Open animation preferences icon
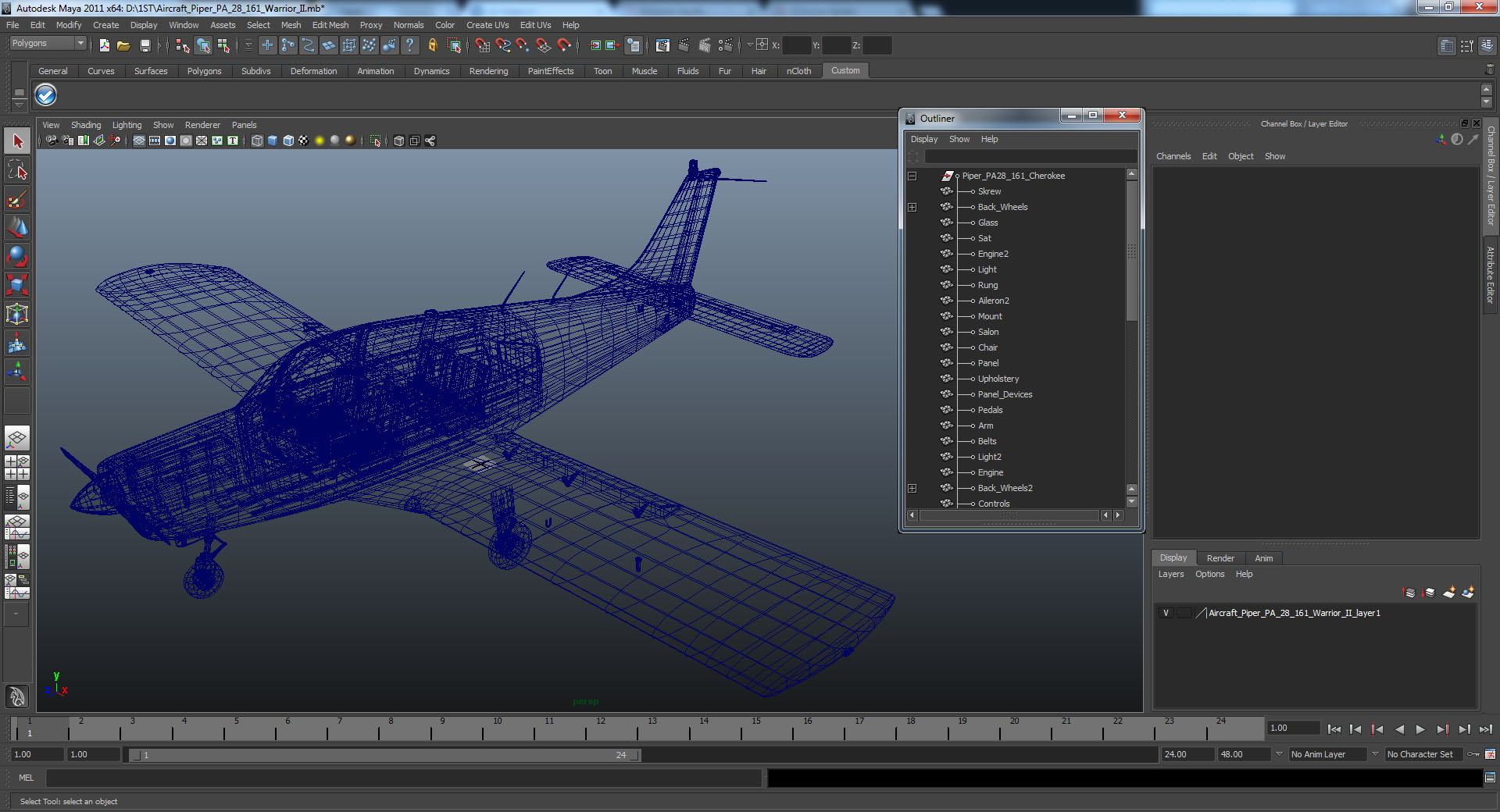The height and width of the screenshot is (812, 1500). (1490, 754)
